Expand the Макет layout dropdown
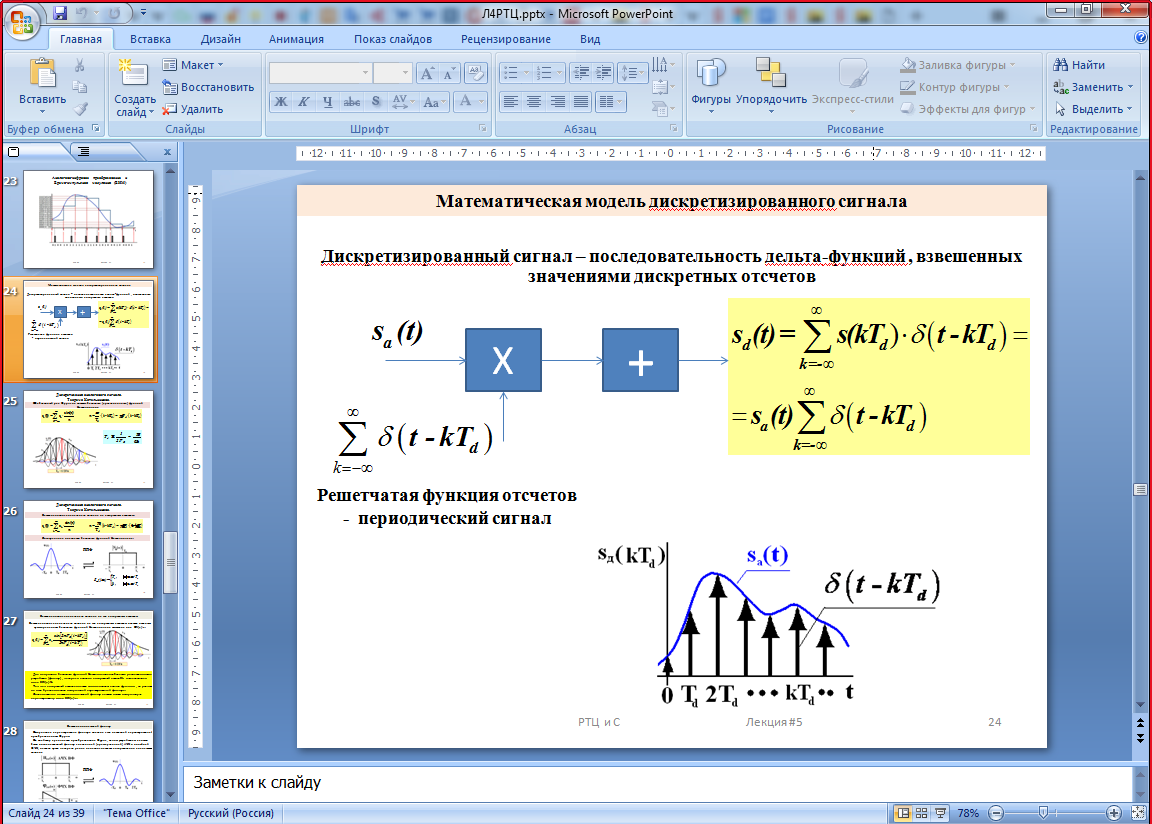This screenshot has height=824, width=1152. 192,65
